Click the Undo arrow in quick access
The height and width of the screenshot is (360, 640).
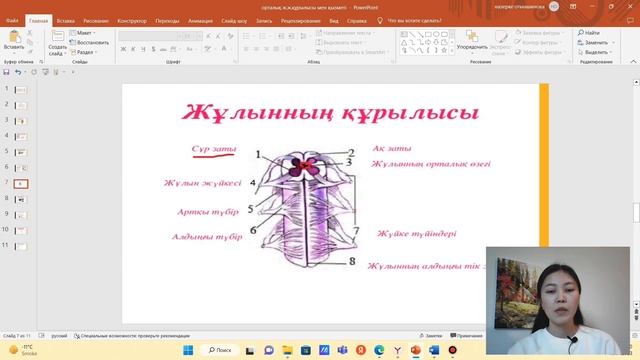[x=18, y=72]
